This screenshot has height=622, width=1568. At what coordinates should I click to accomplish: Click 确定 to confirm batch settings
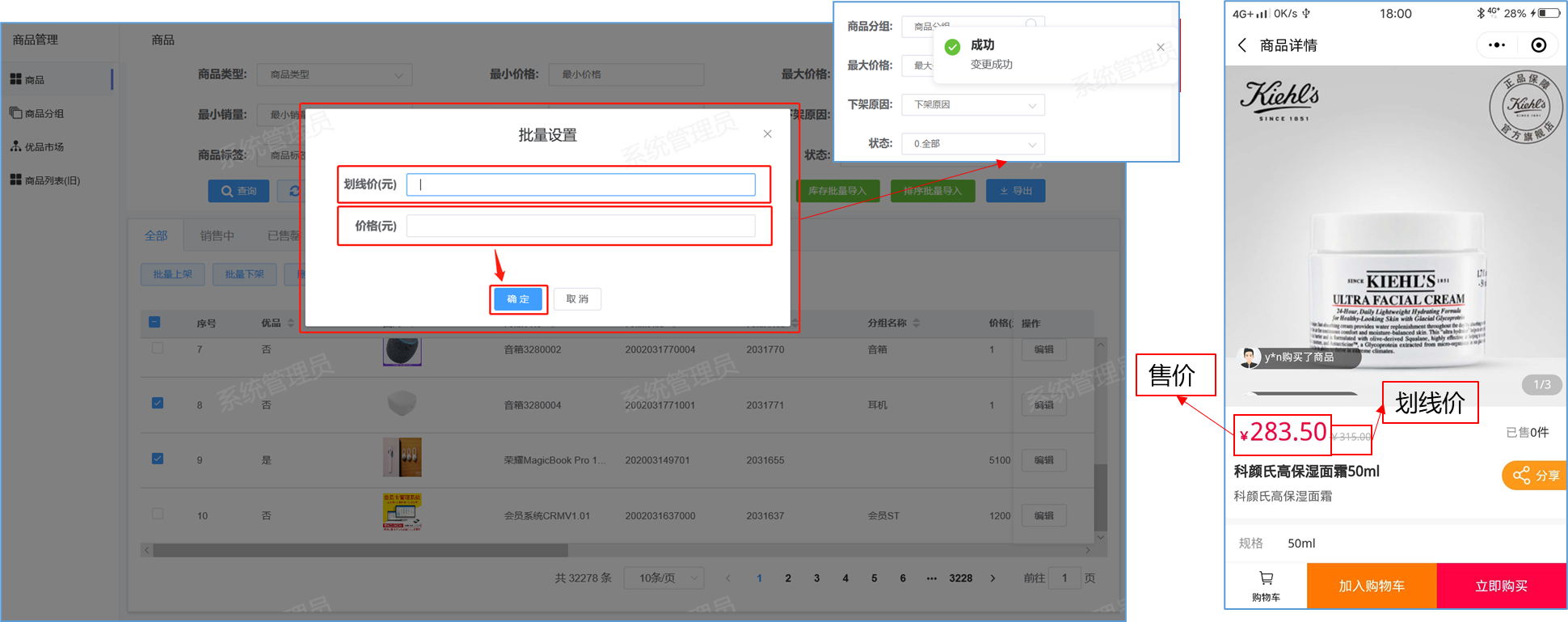pos(518,299)
